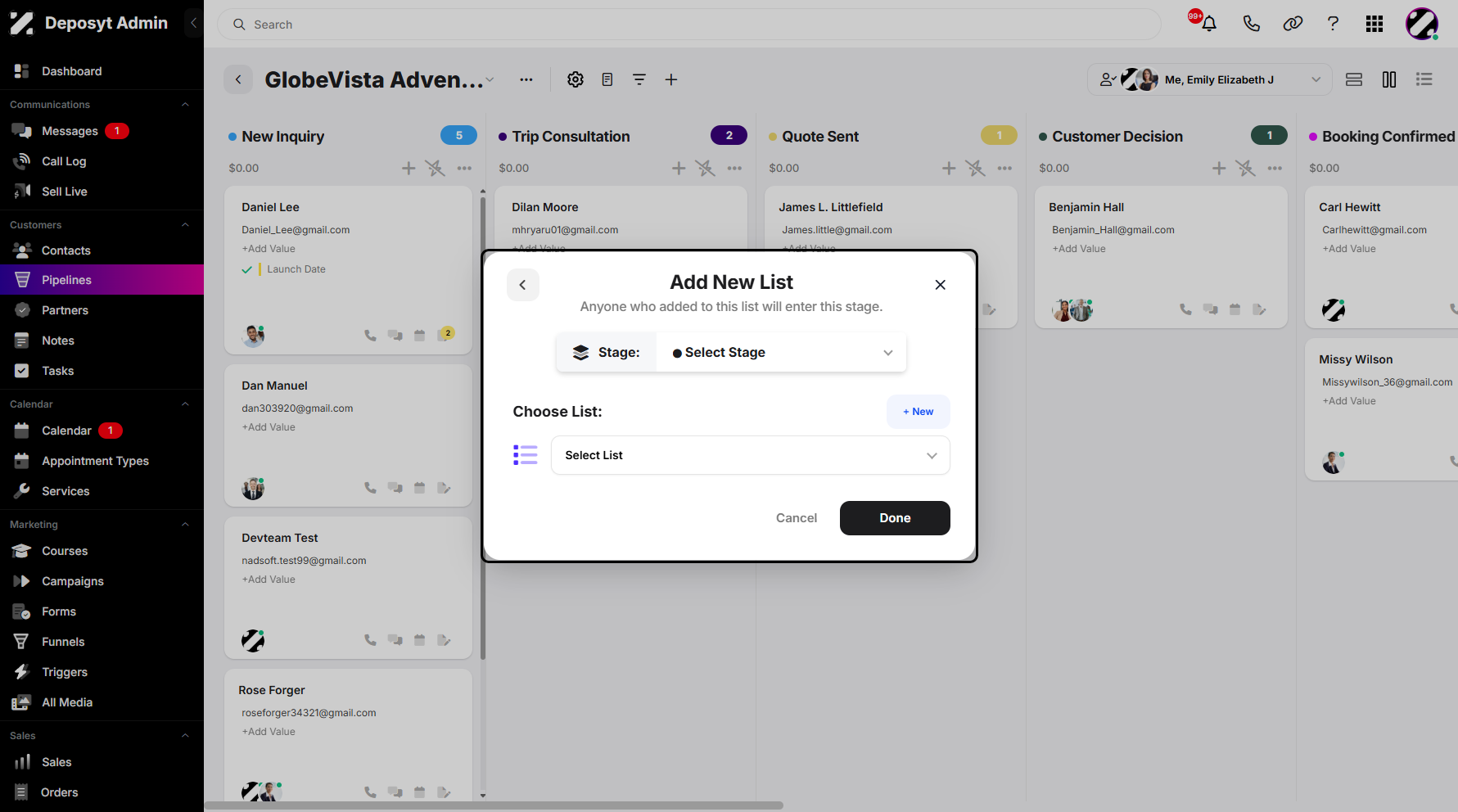Viewport: 1458px width, 812px height.
Task: Click the + New list button
Action: click(919, 412)
